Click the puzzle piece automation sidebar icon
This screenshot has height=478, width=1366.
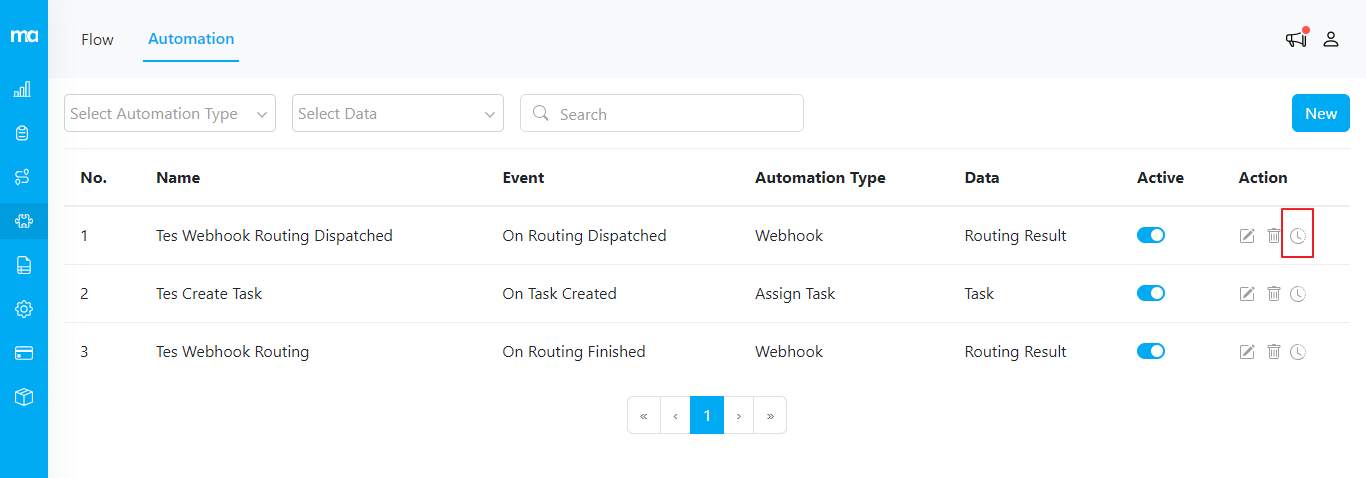click(23, 221)
